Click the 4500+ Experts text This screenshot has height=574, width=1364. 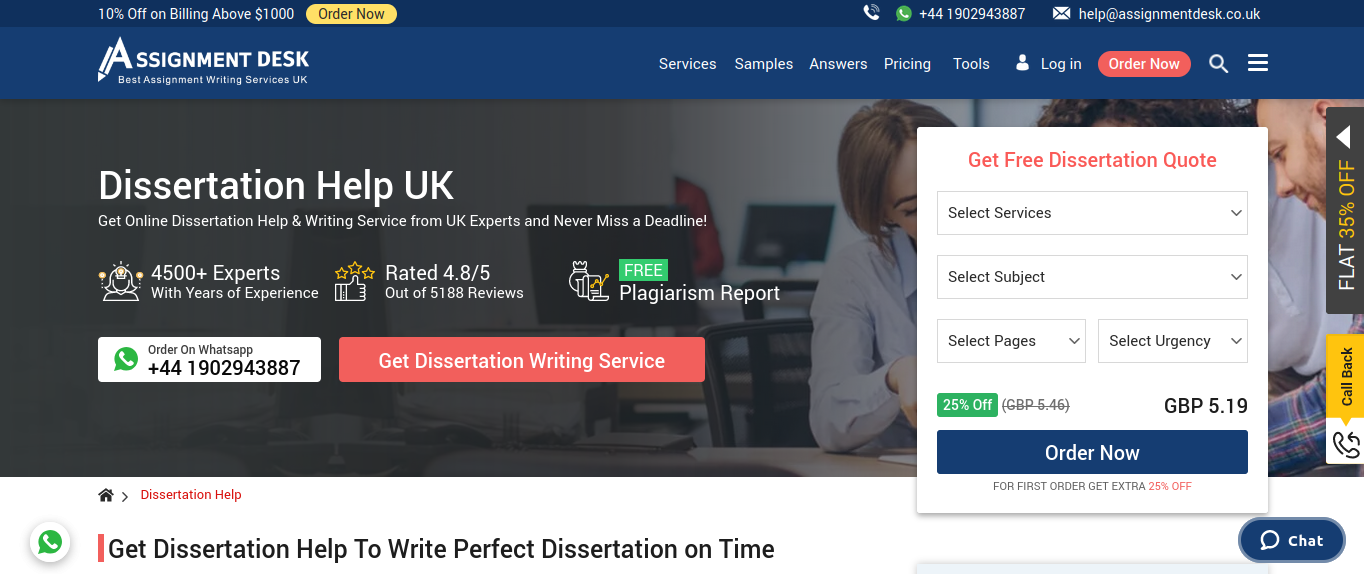click(215, 273)
